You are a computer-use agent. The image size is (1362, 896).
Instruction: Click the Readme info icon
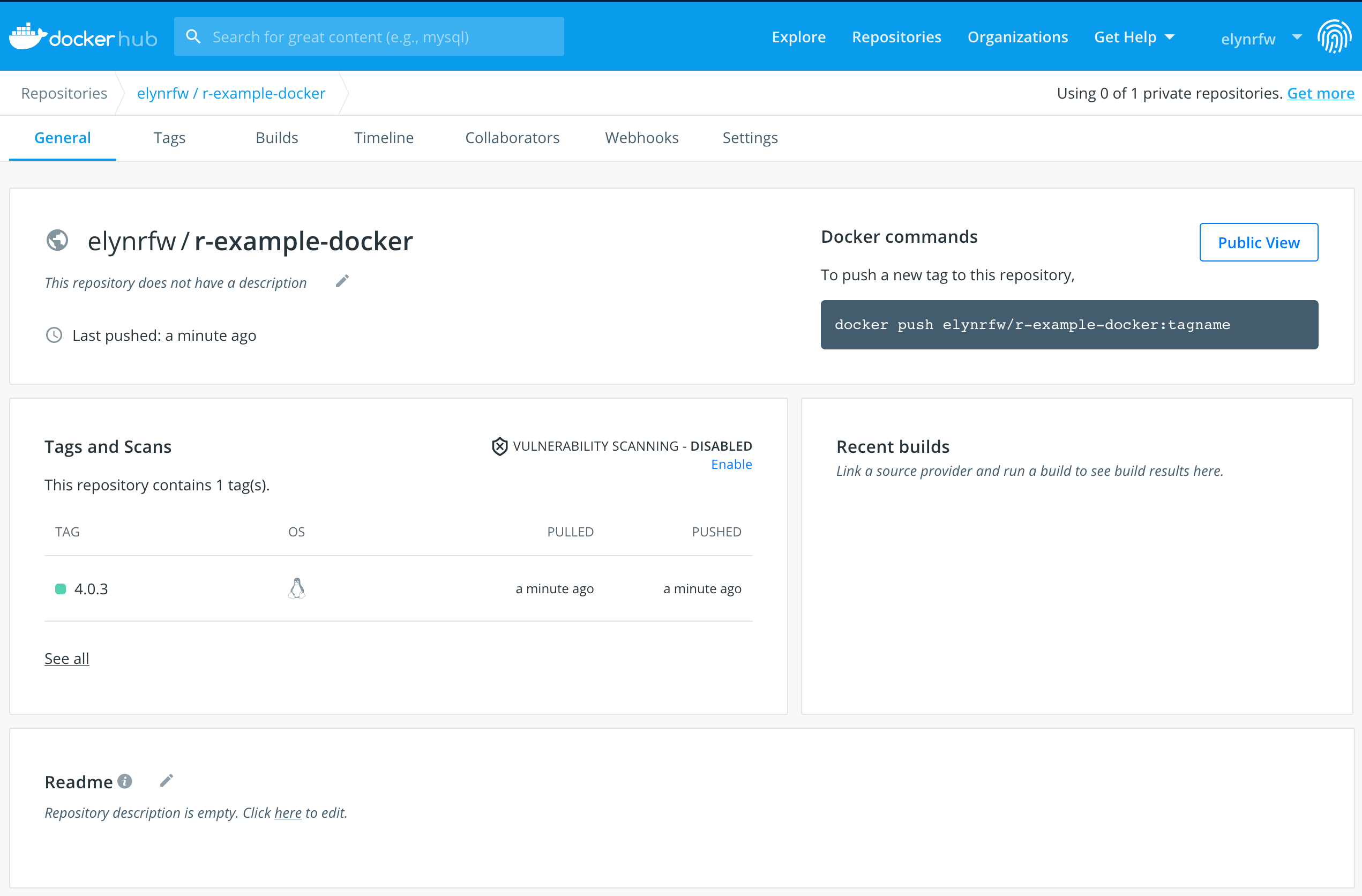click(125, 781)
